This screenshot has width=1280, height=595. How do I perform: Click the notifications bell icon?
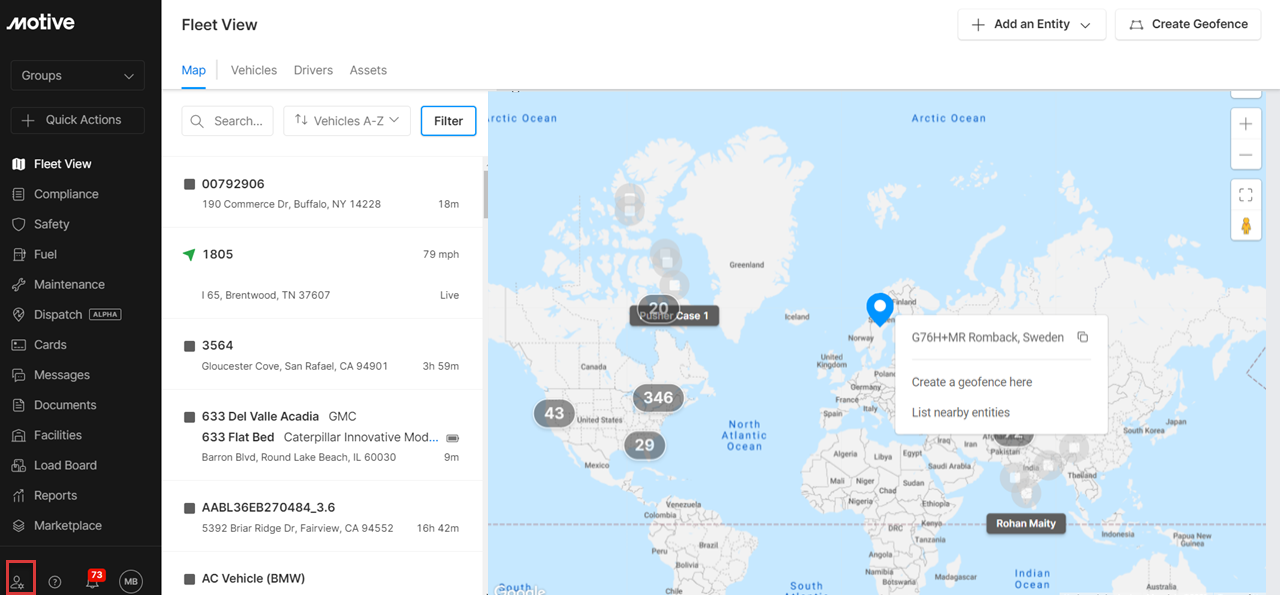92,582
